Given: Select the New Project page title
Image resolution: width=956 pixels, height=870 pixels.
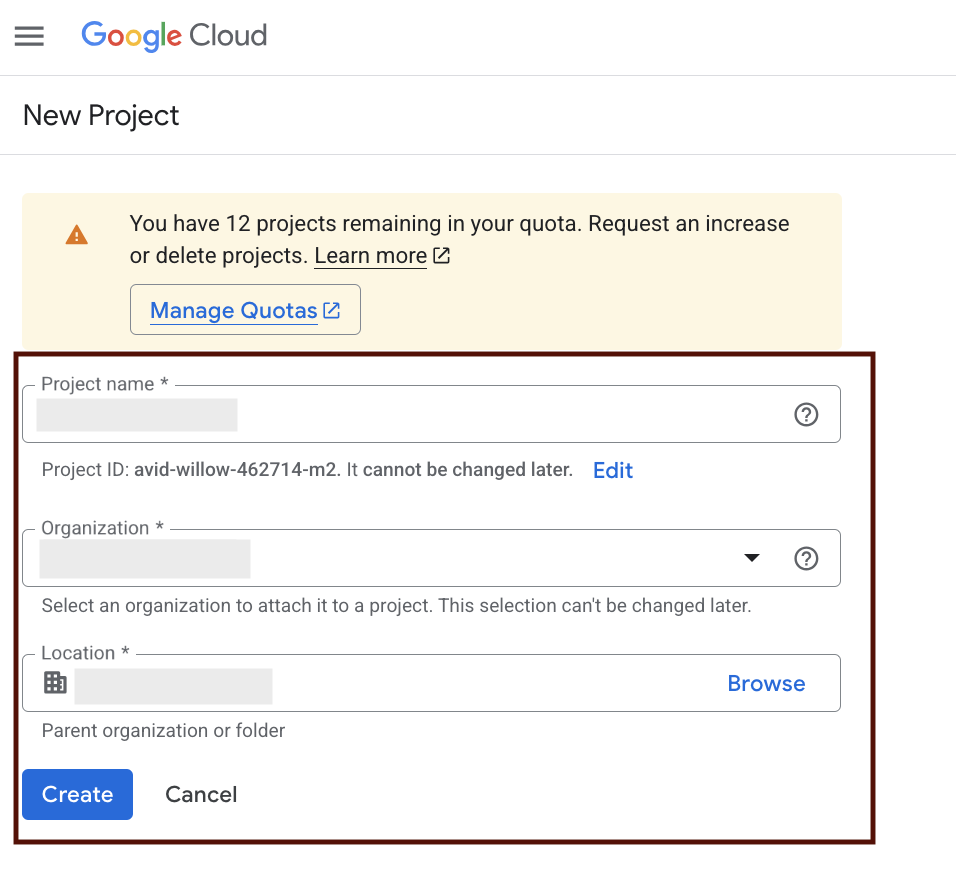Looking at the screenshot, I should coord(100,115).
